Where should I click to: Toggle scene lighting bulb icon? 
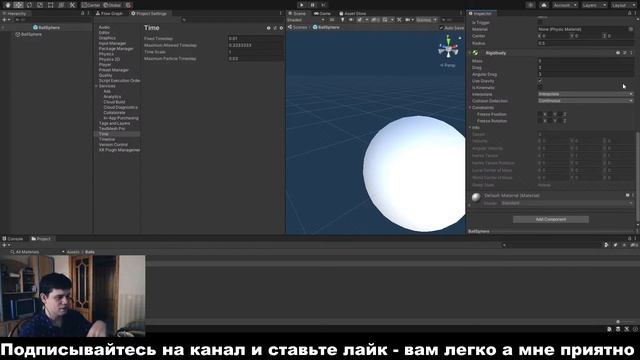(x=342, y=20)
